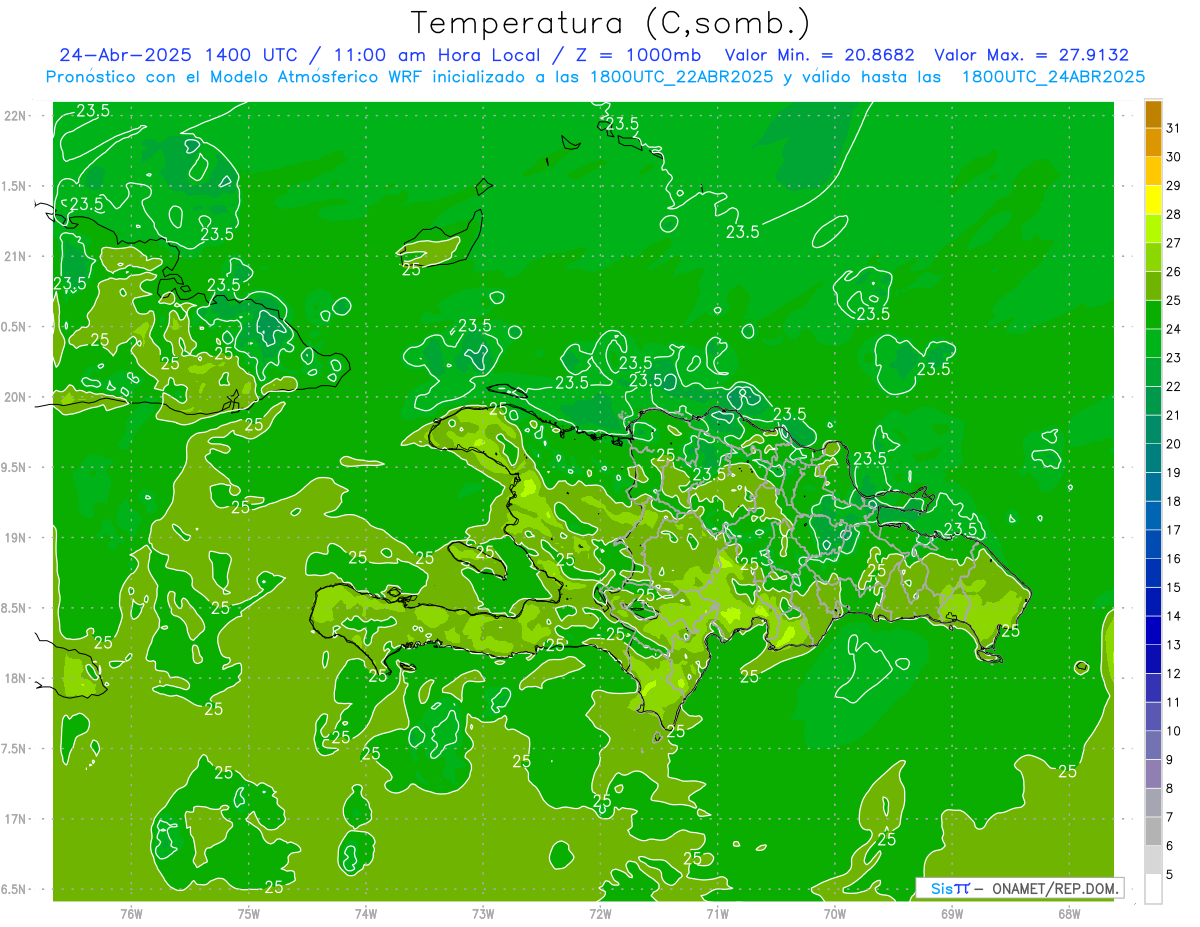
Task: Click the 70W longitude axis label
Action: [835, 914]
